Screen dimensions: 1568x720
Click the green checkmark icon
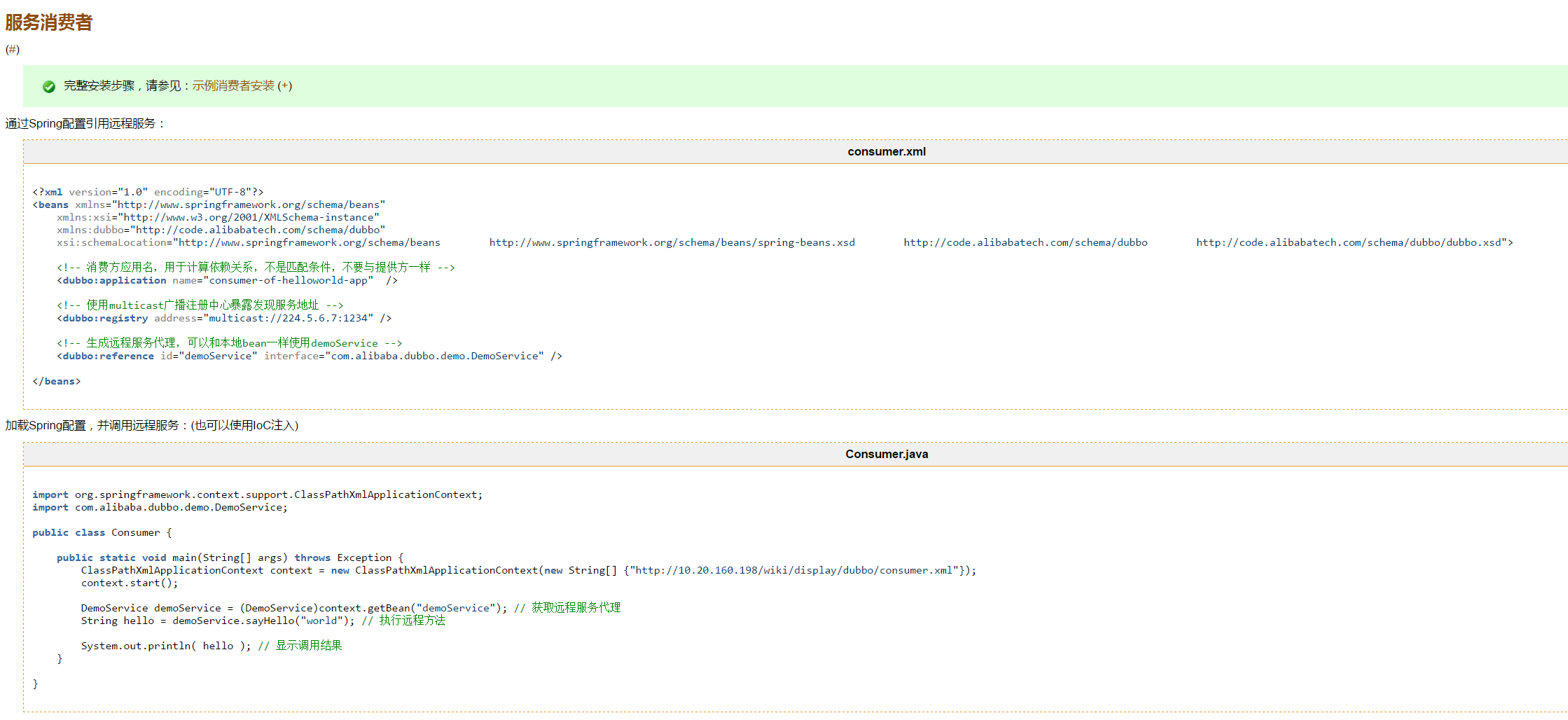[x=49, y=86]
